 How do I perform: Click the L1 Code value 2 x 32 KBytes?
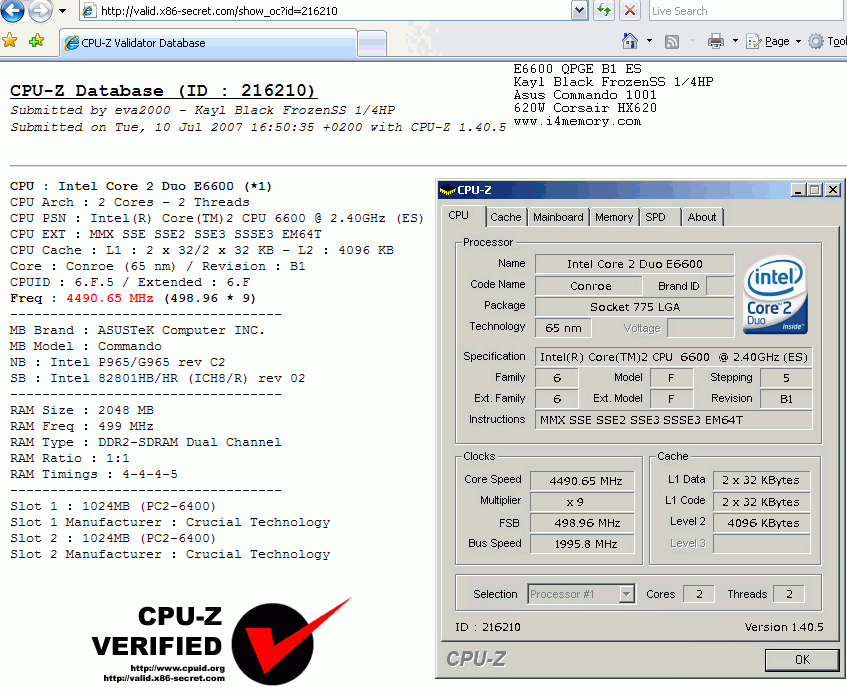[762, 502]
